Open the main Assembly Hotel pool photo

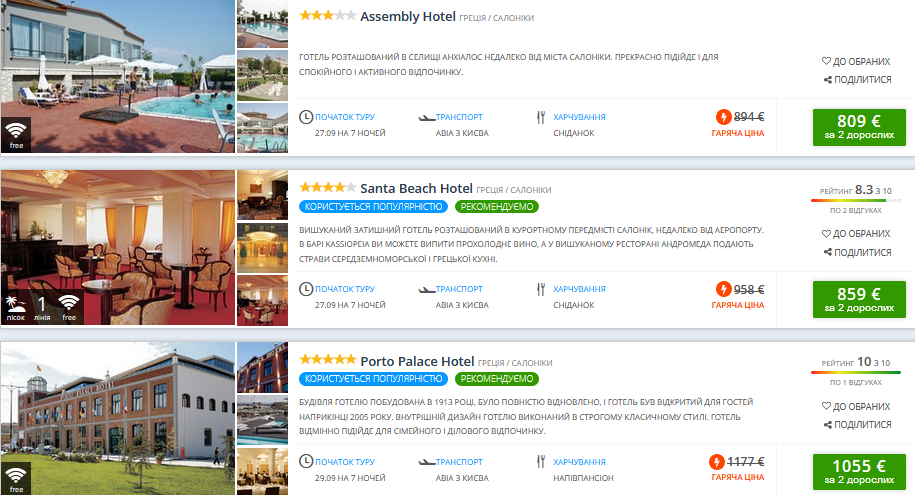coord(117,77)
